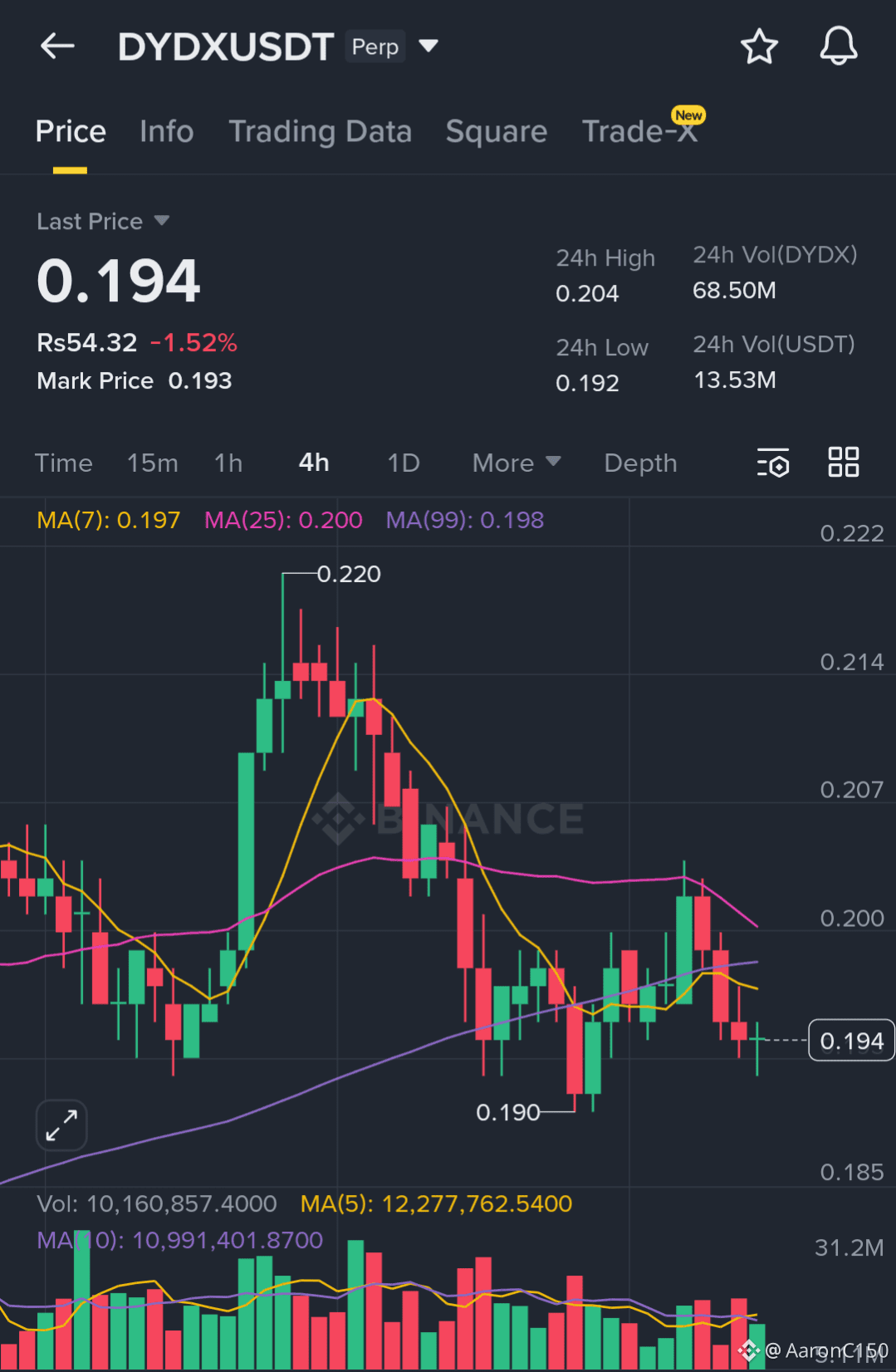
Task: Switch to the Price tab
Action: click(x=71, y=131)
